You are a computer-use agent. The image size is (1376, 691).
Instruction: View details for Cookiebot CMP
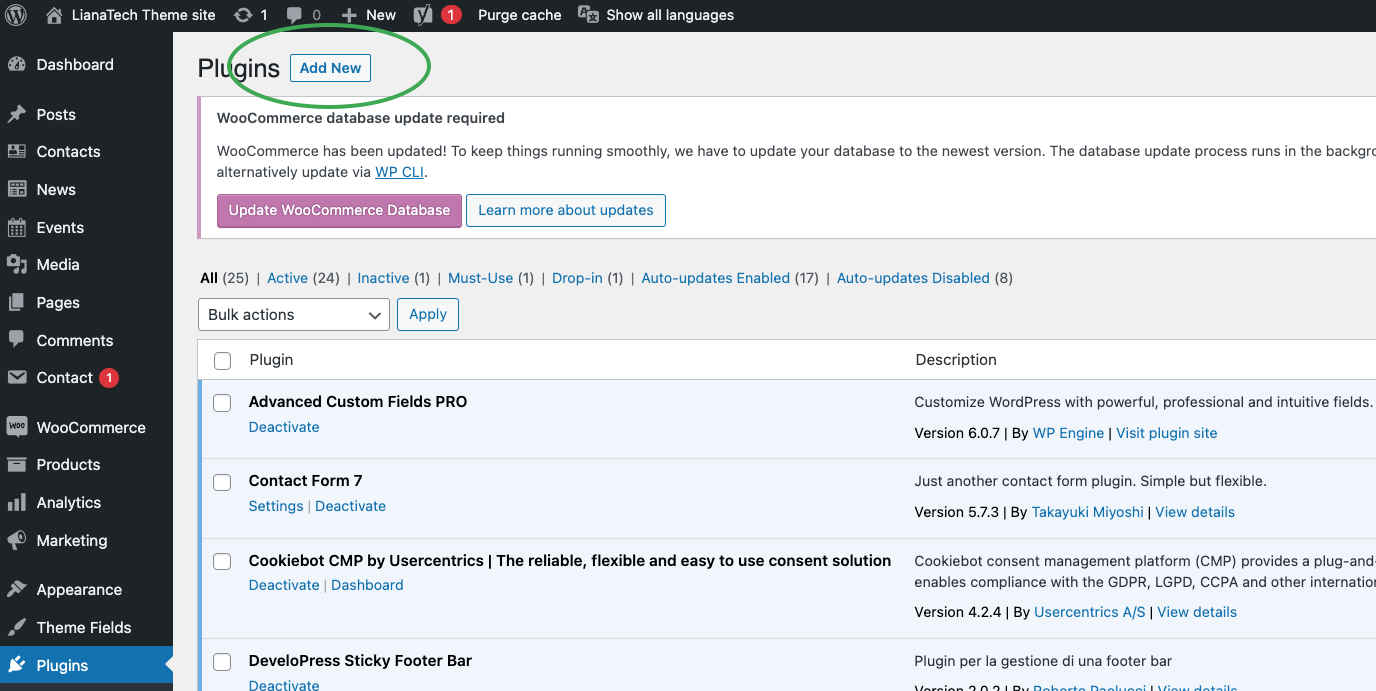click(1197, 612)
